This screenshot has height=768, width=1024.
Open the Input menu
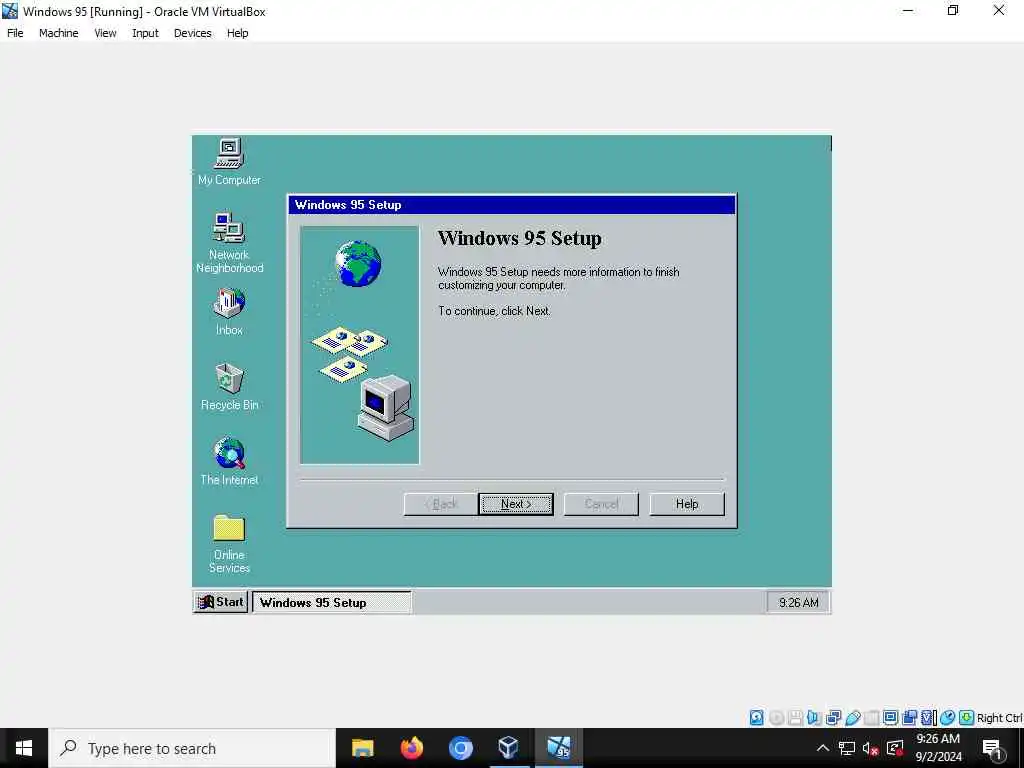(145, 33)
